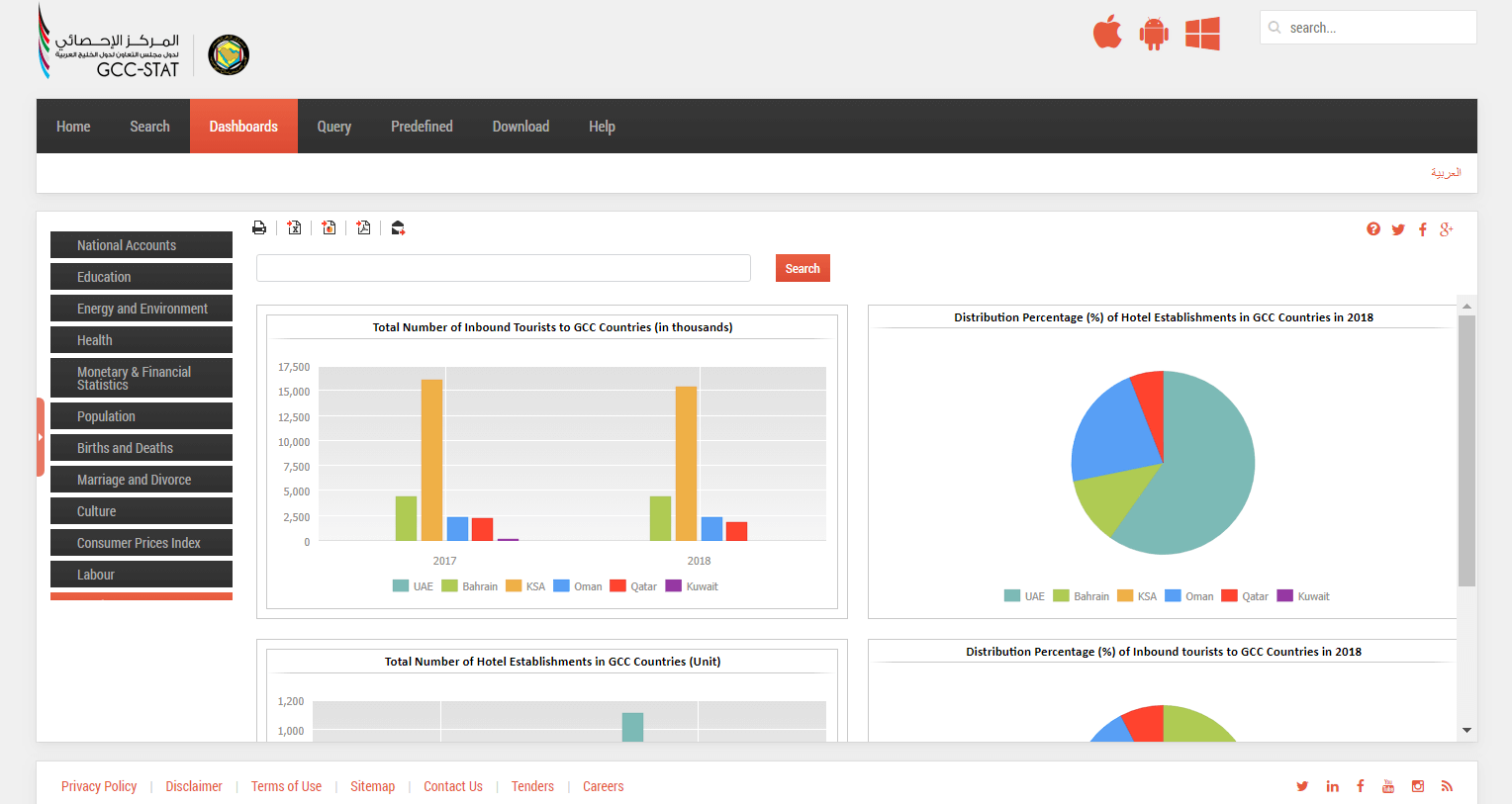Image resolution: width=1512 pixels, height=804 pixels.
Task: Click the question mark help icon
Action: (1373, 229)
